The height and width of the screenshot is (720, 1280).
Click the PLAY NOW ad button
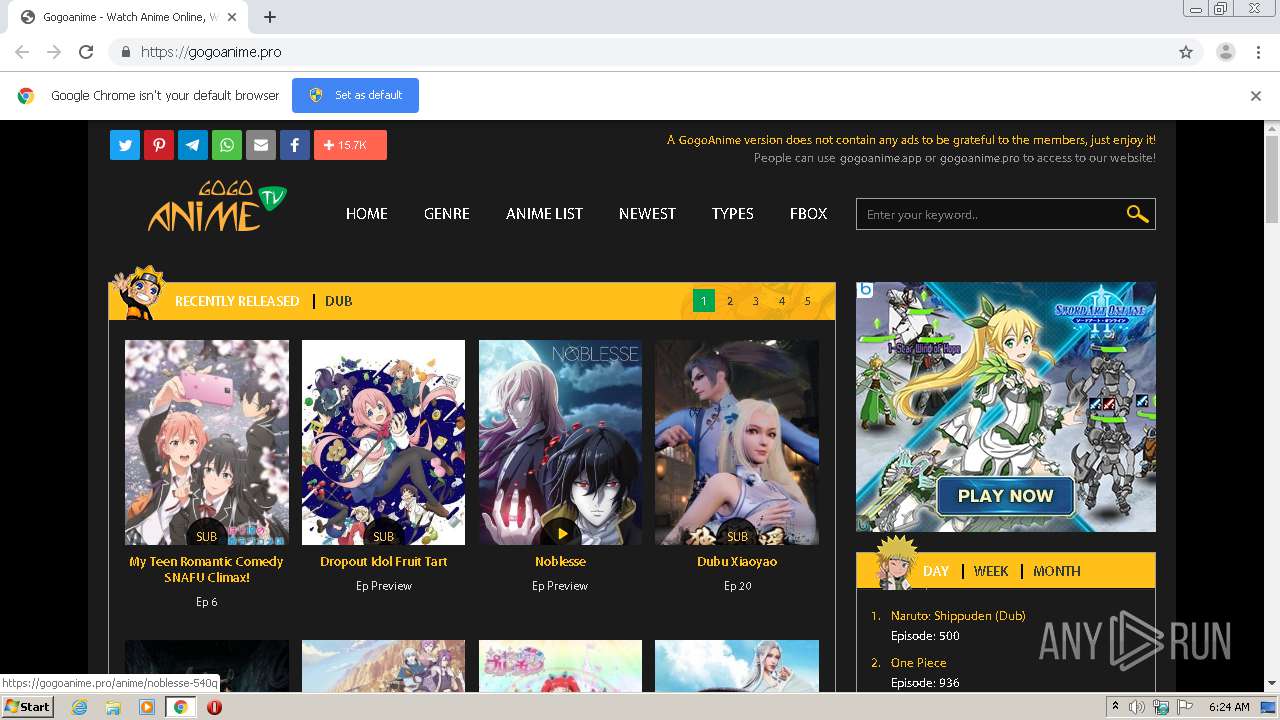[1005, 496]
